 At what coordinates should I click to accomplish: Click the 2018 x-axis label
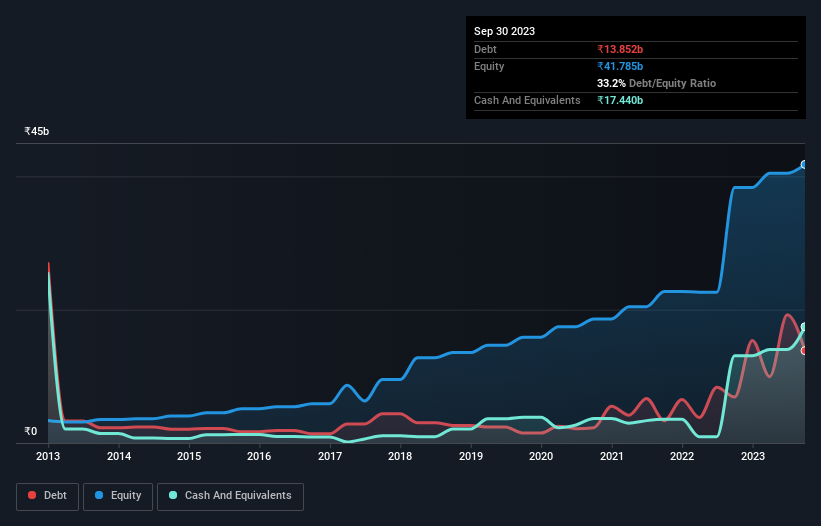[x=400, y=456]
